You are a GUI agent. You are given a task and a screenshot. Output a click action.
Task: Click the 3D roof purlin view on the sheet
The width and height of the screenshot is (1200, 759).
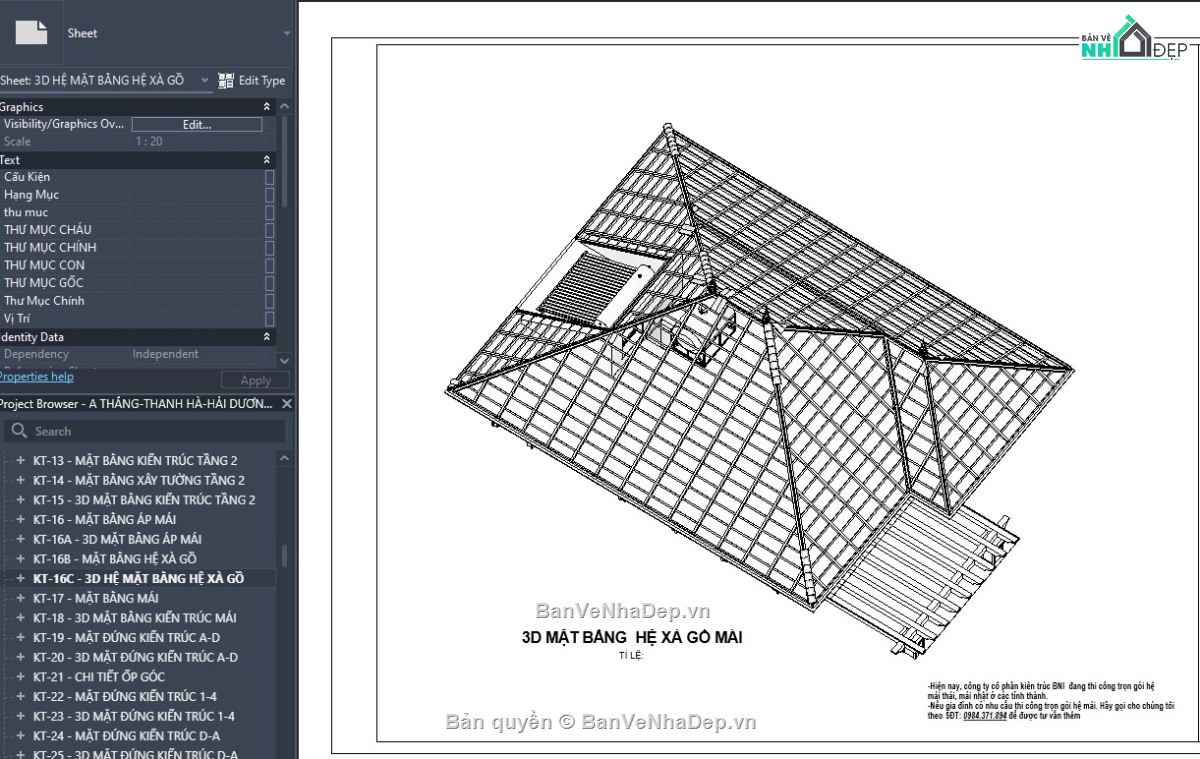coord(760,390)
